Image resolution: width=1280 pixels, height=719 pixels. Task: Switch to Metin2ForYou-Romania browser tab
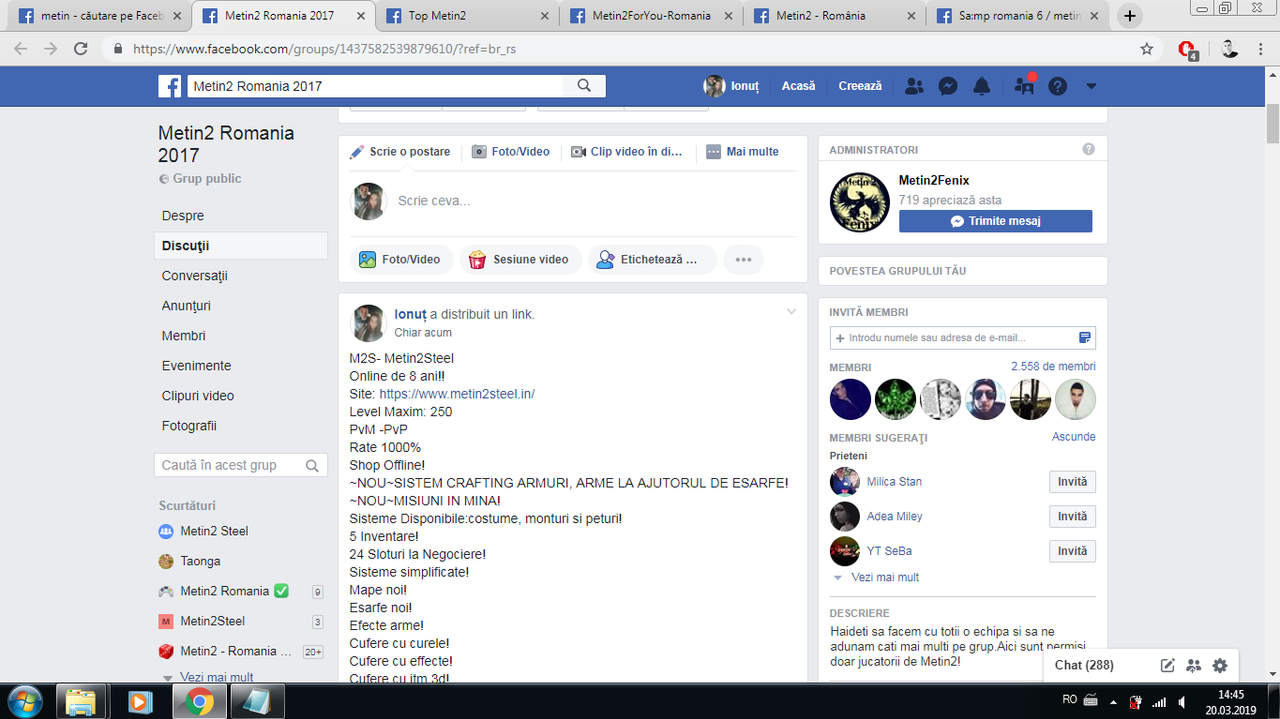click(650, 16)
